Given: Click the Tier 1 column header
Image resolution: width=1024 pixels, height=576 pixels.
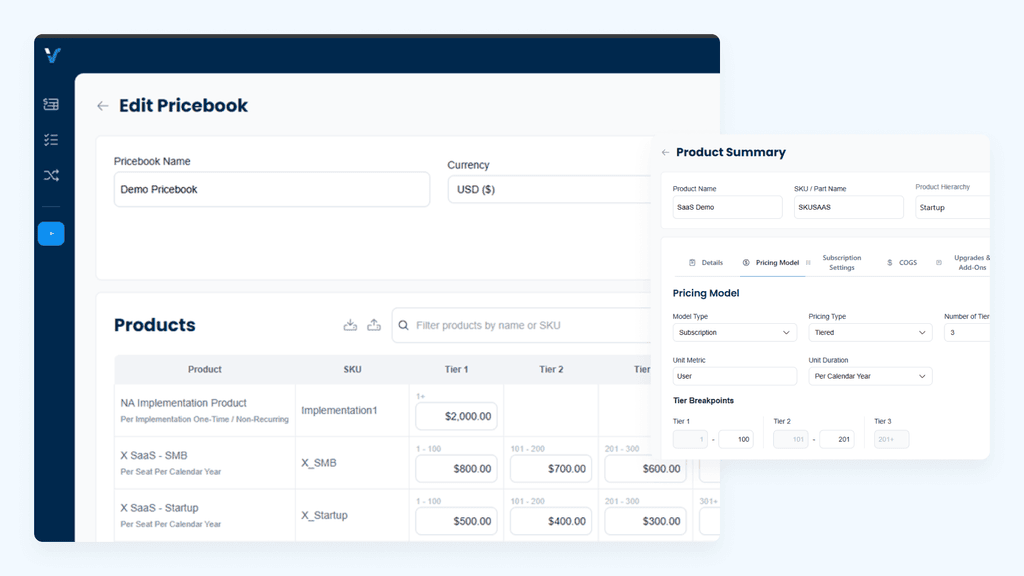Looking at the screenshot, I should (456, 369).
